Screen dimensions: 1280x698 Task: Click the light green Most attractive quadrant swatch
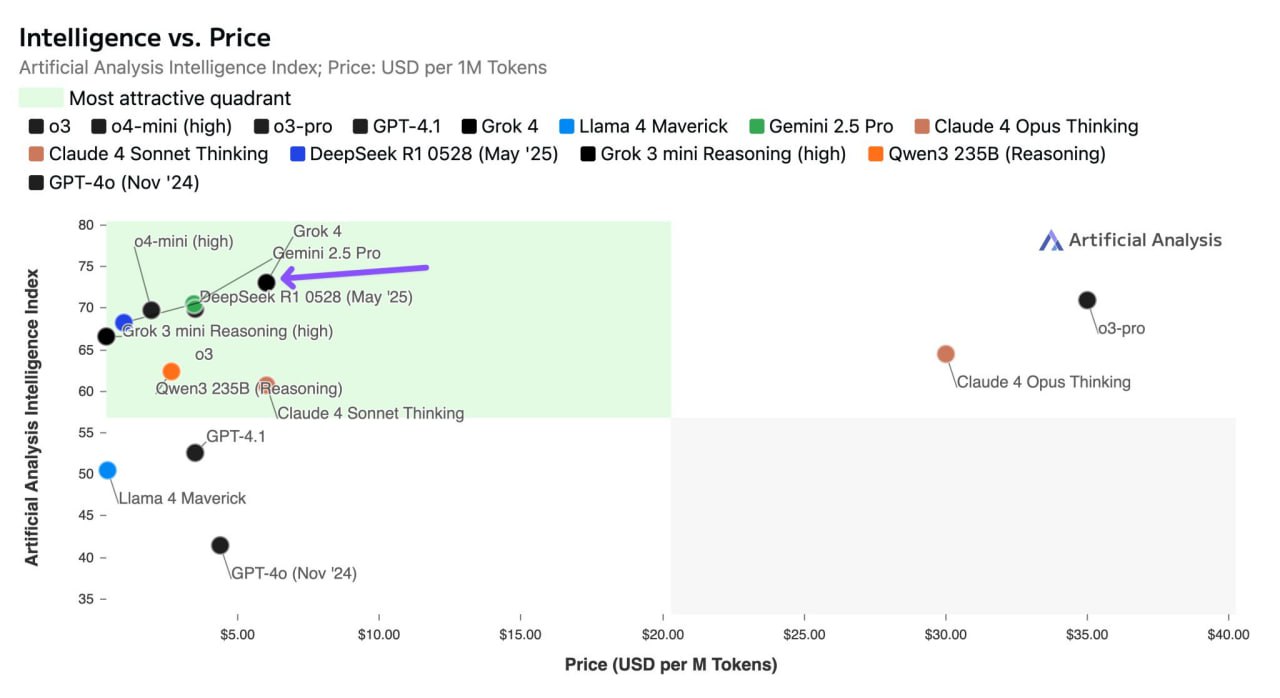point(41,98)
